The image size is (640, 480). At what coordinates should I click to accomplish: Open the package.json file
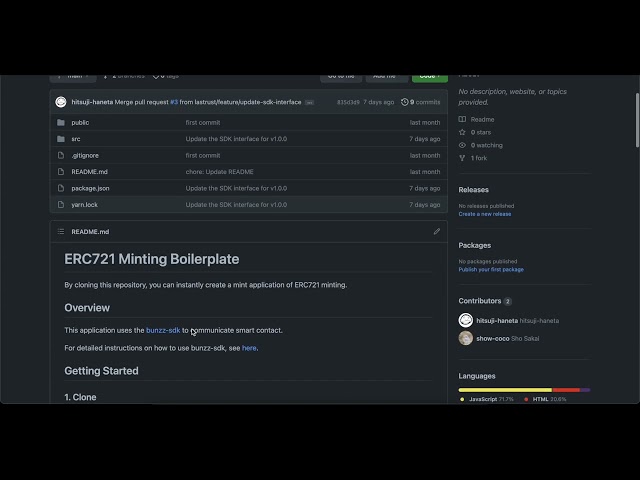90,188
